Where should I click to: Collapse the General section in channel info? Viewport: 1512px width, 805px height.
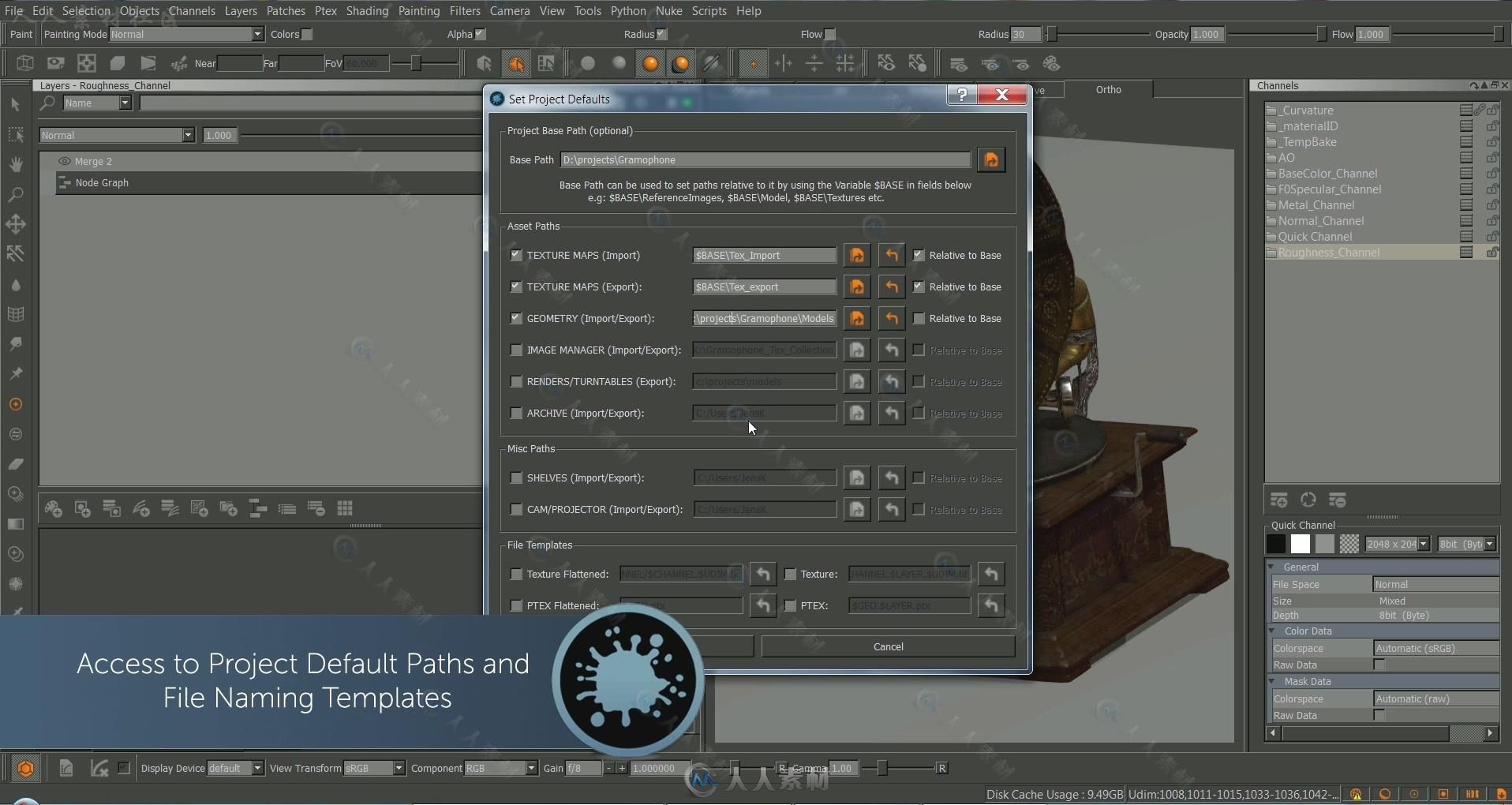tap(1272, 567)
